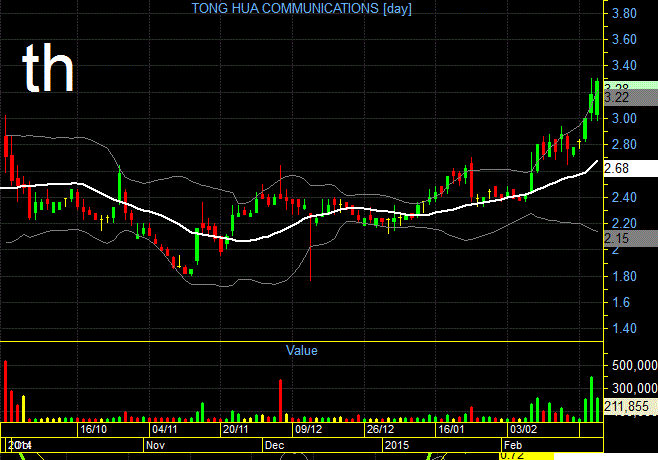
Task: Click the 3.22 highlighted price tag
Action: click(x=631, y=97)
